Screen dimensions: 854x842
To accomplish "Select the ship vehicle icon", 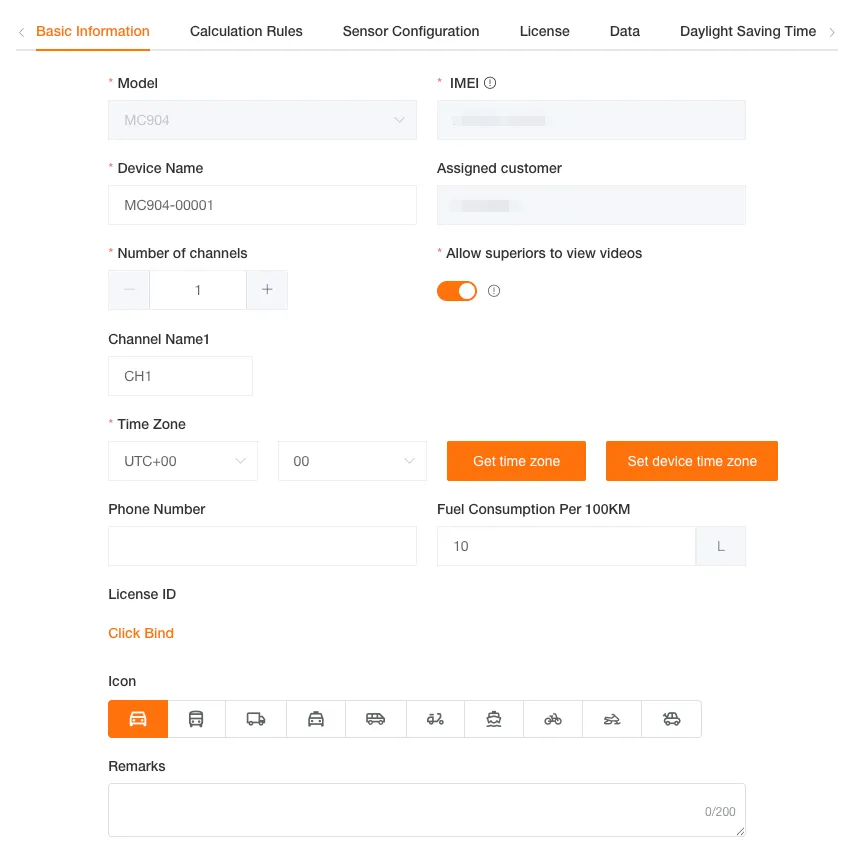I will click(494, 719).
